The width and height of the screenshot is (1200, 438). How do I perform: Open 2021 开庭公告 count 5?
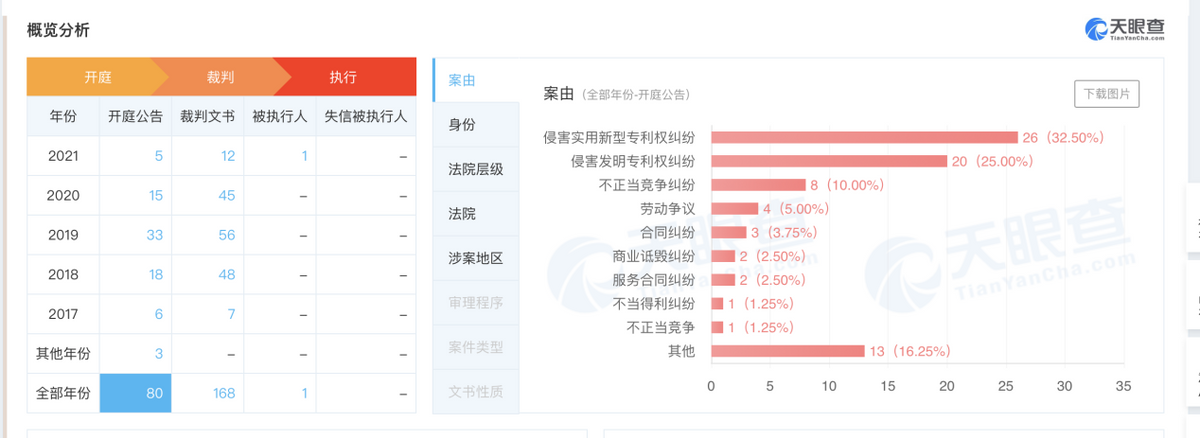pyautogui.click(x=158, y=156)
